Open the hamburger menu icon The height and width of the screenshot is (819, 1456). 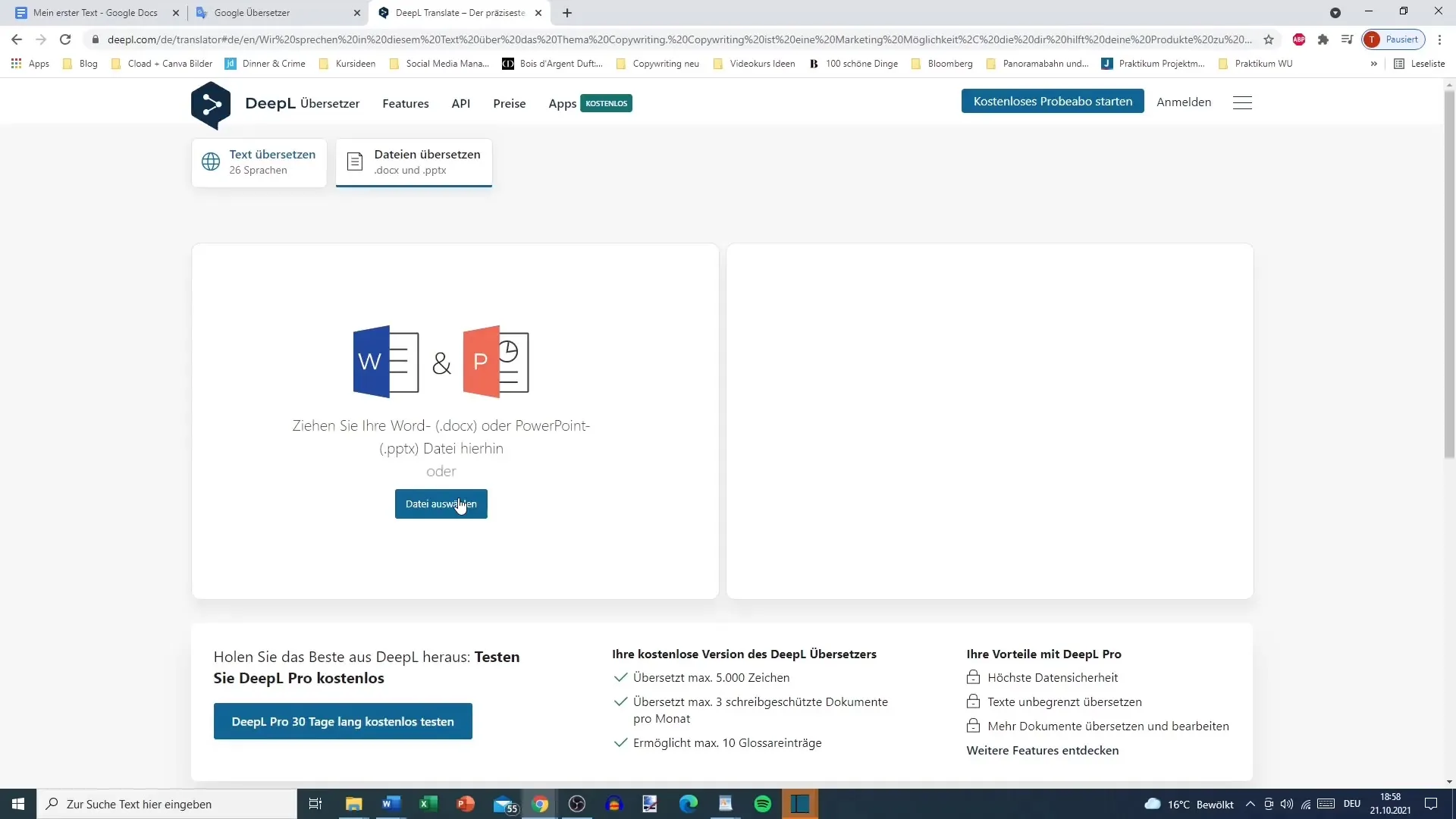[1242, 102]
